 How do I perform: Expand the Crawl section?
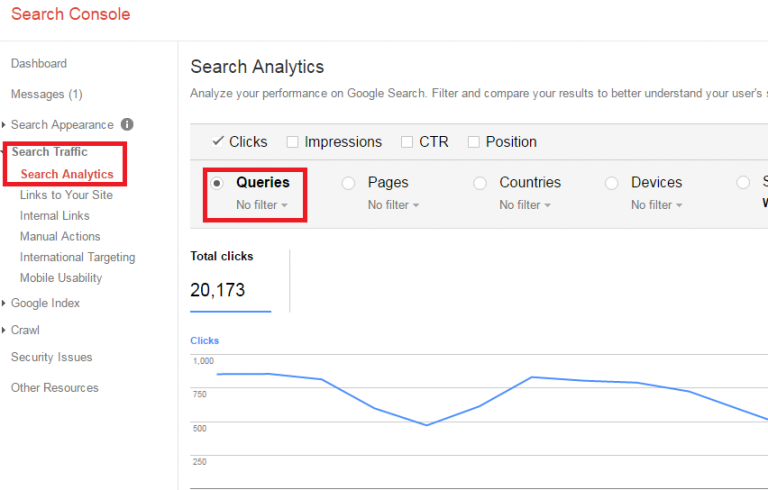click(x=25, y=330)
